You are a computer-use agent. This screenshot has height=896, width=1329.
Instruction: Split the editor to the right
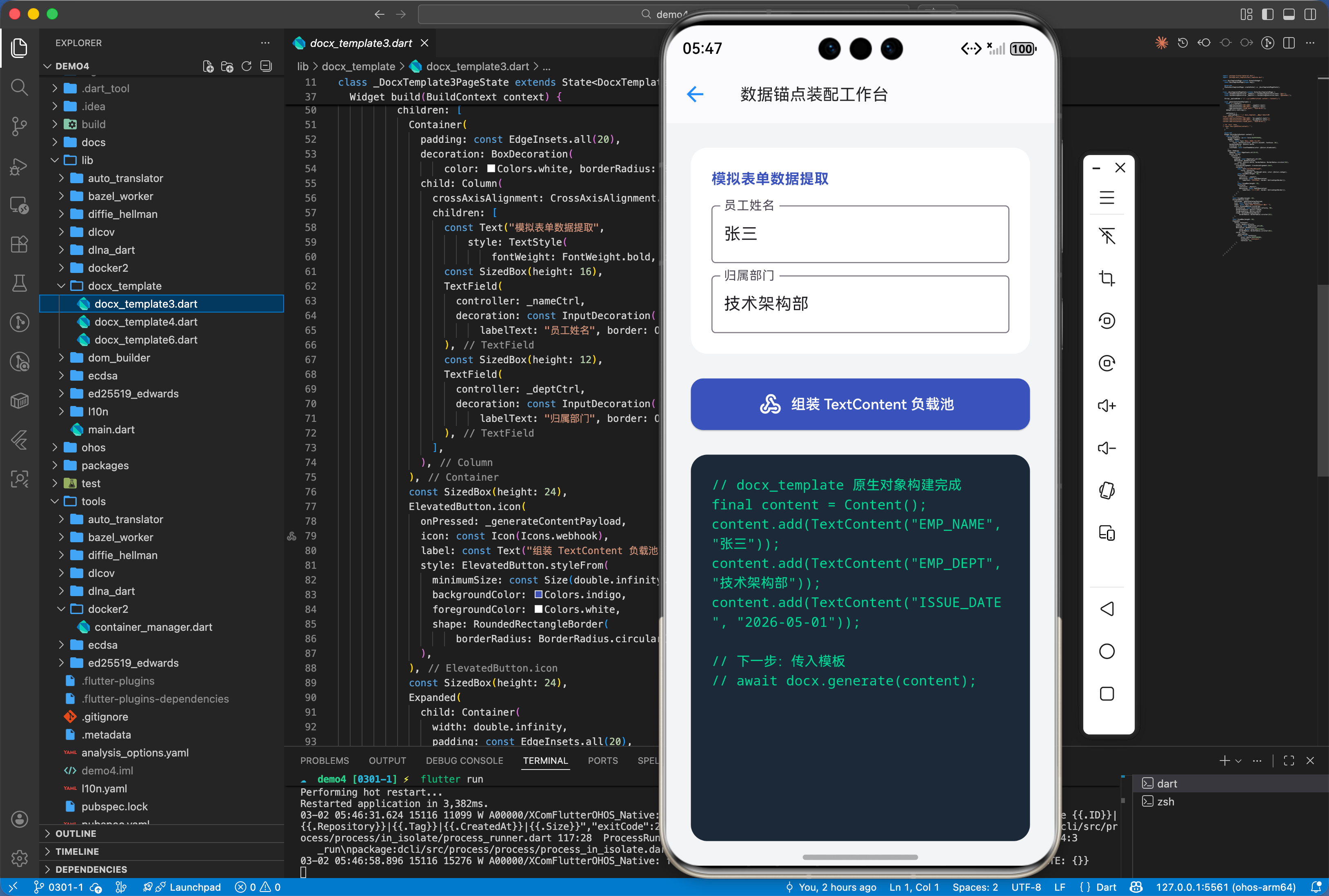click(x=1289, y=43)
